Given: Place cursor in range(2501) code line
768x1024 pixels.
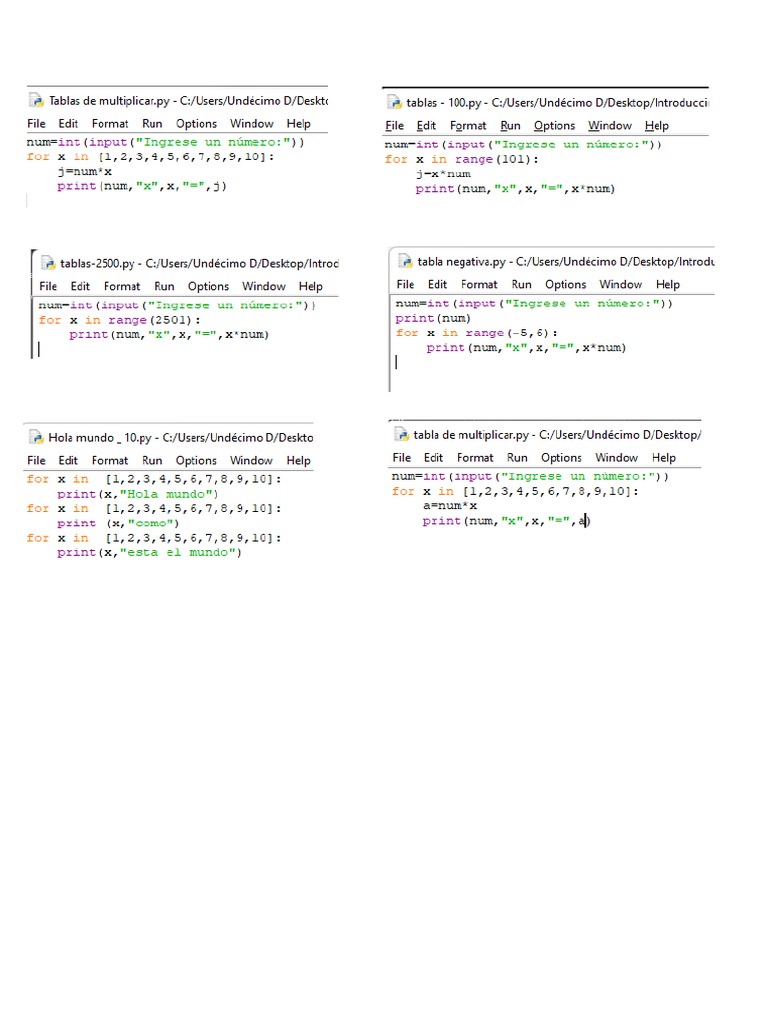Looking at the screenshot, I should 120,320.
